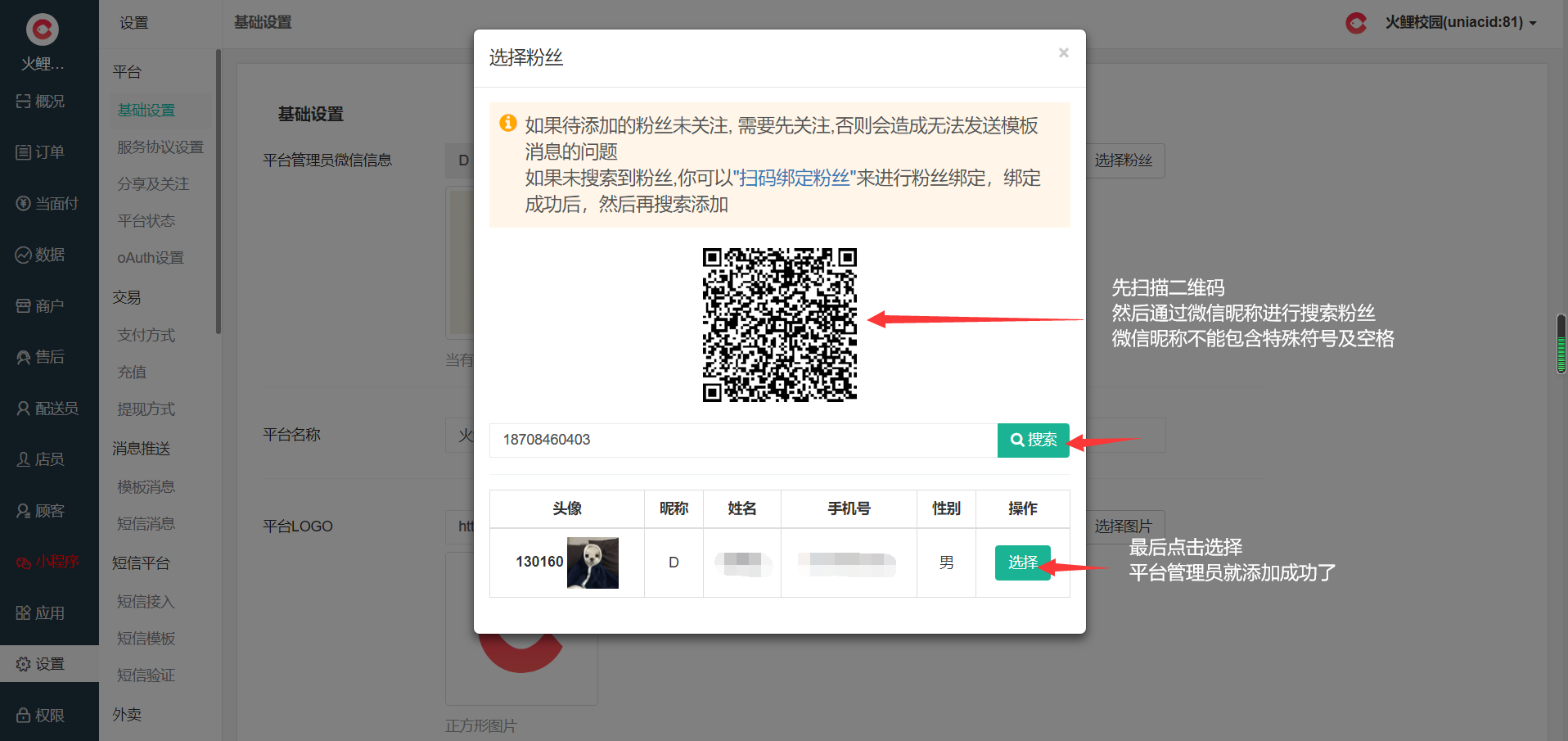Click the green 选择 button in fan row
Image resolution: width=1568 pixels, height=741 pixels.
(x=1022, y=563)
